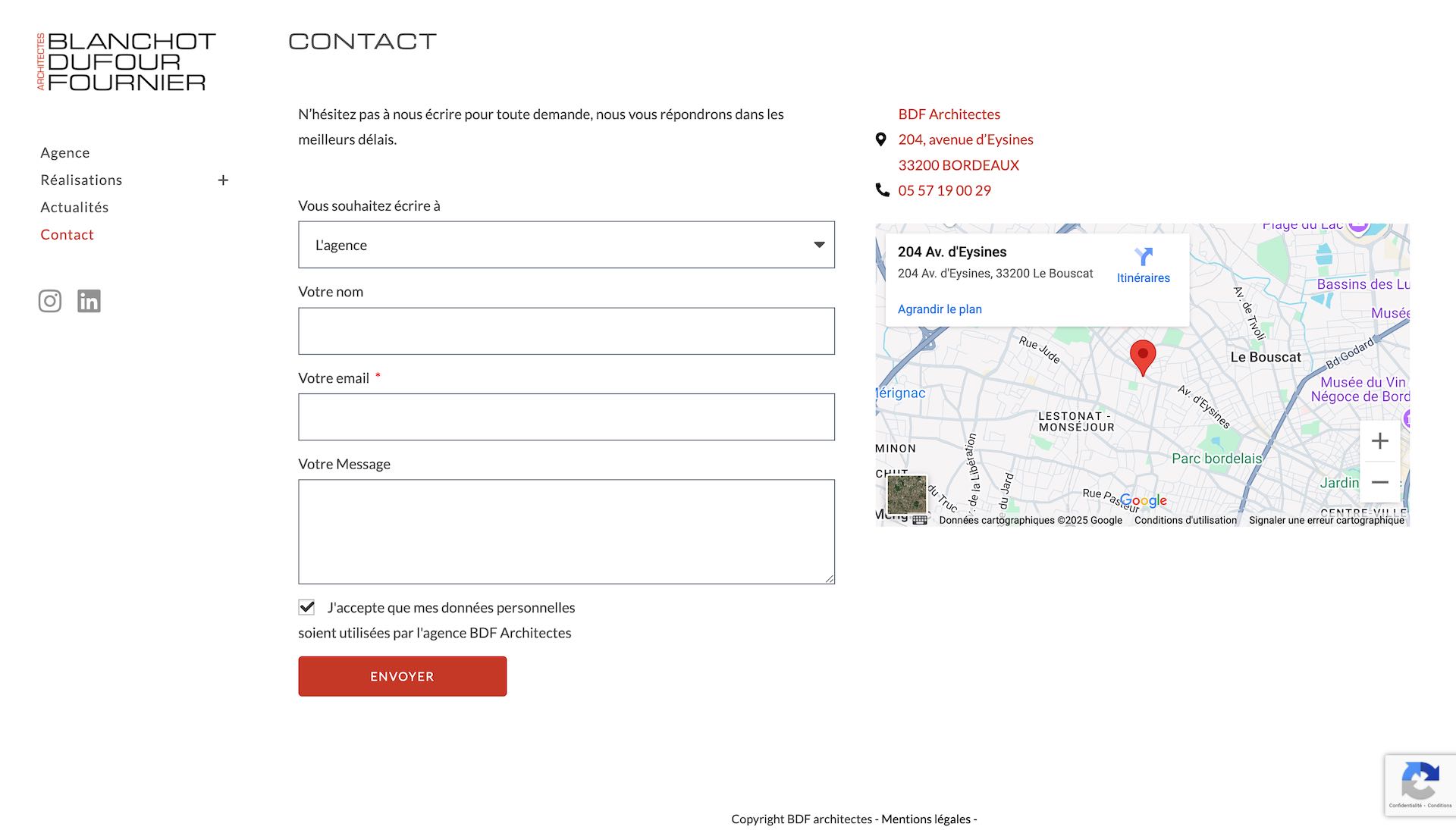Open the Instagram profile icon
Viewport: 1456px width, 830px height.
coord(50,301)
